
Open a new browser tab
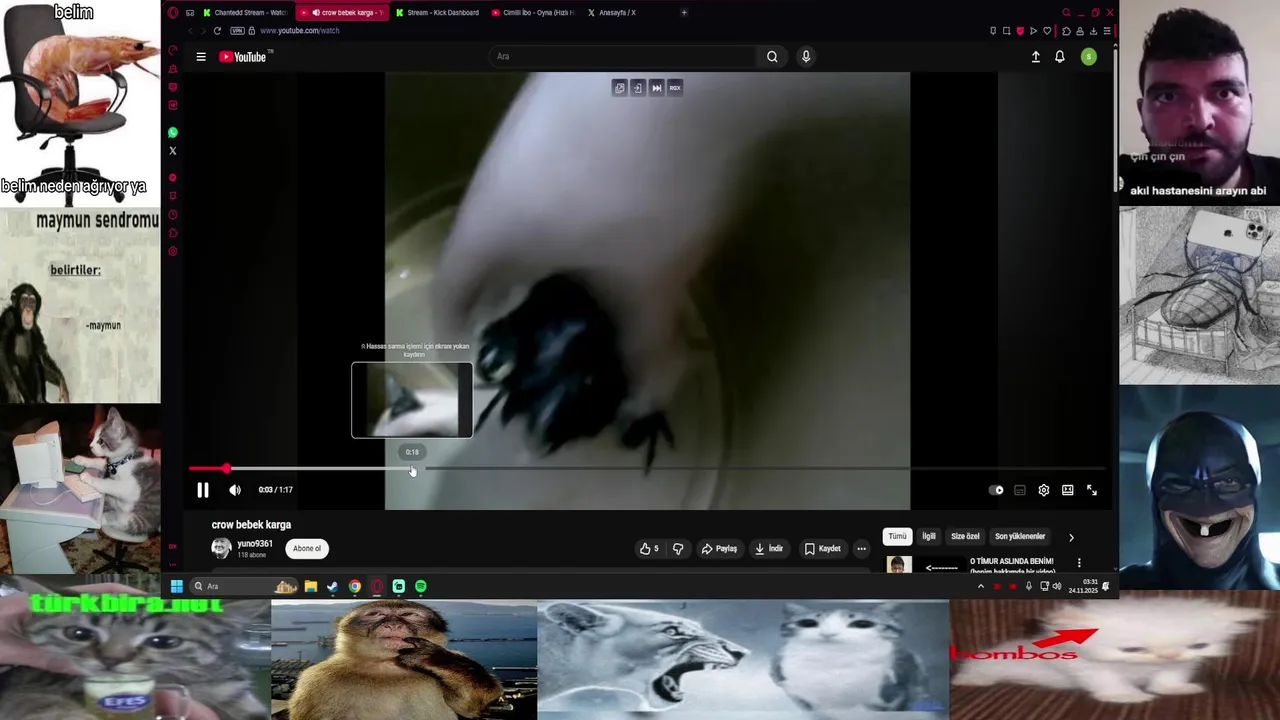point(684,13)
